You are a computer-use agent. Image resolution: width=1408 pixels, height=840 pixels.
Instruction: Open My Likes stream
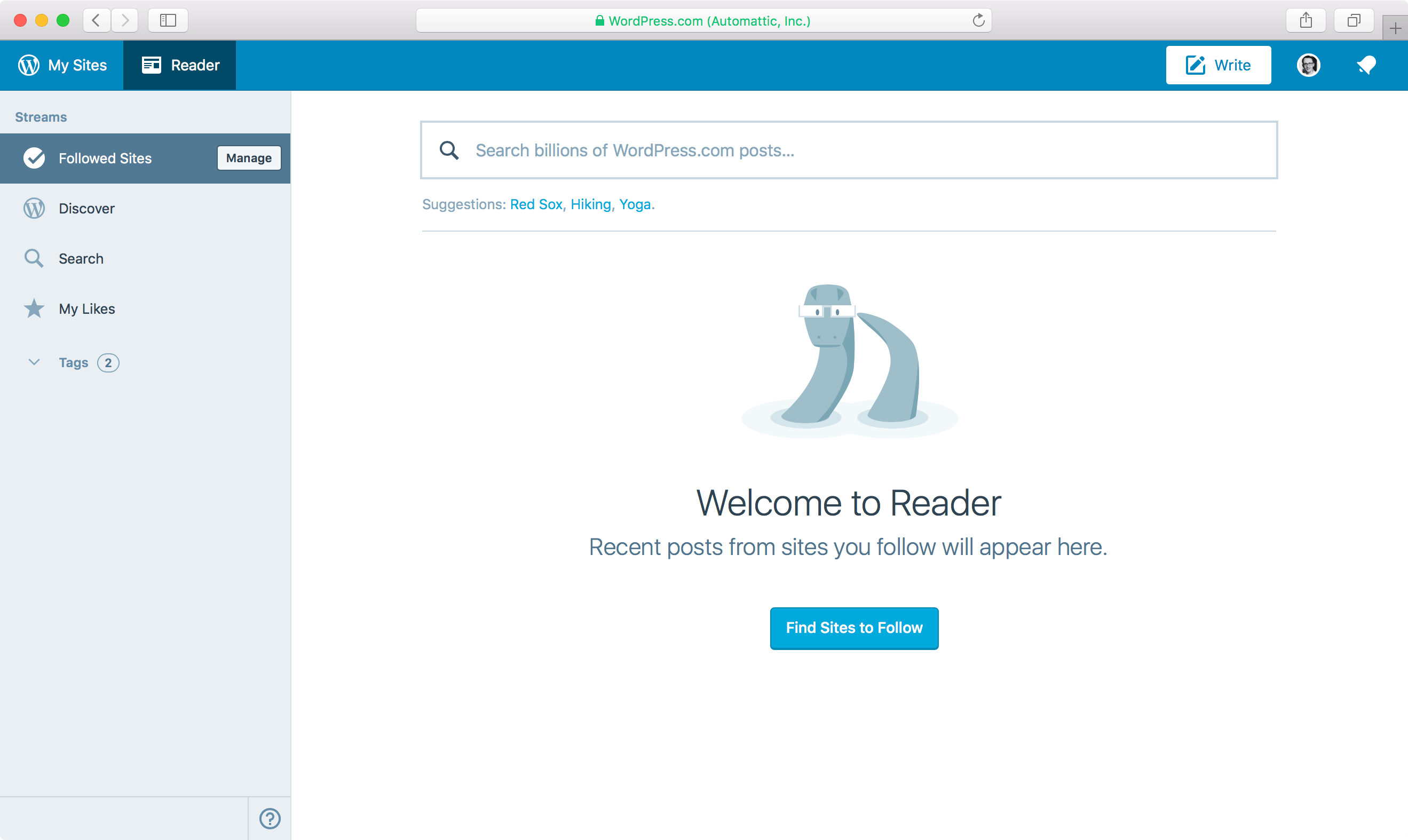click(x=86, y=309)
